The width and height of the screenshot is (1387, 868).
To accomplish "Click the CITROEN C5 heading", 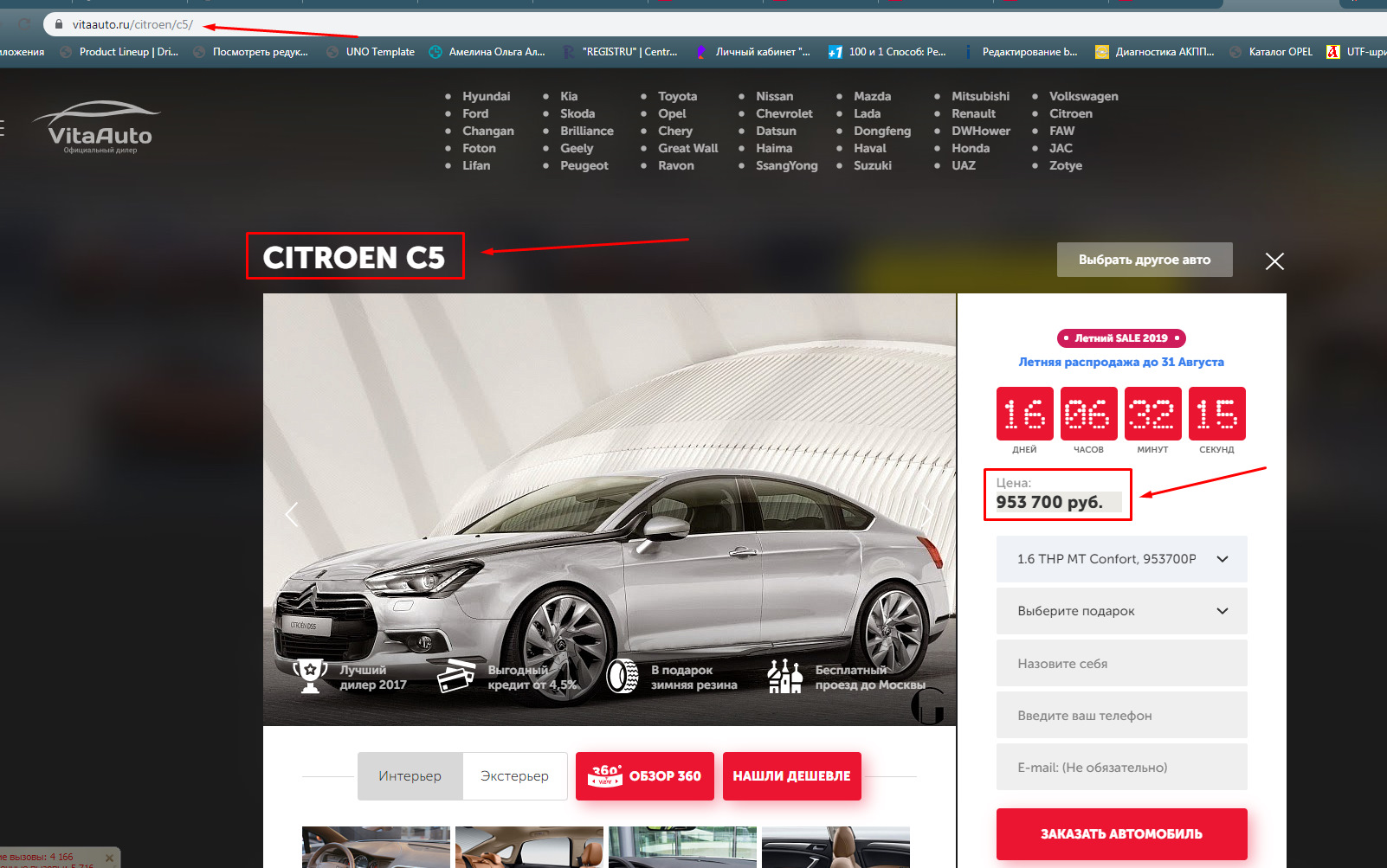I will click(x=354, y=257).
